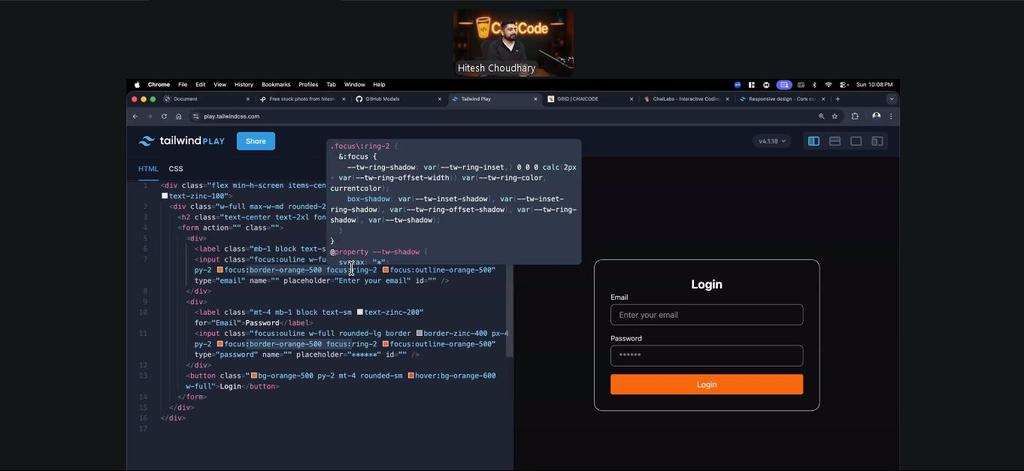Click the browser forward arrow
Viewport: 1024px width, 471px height.
click(x=150, y=116)
